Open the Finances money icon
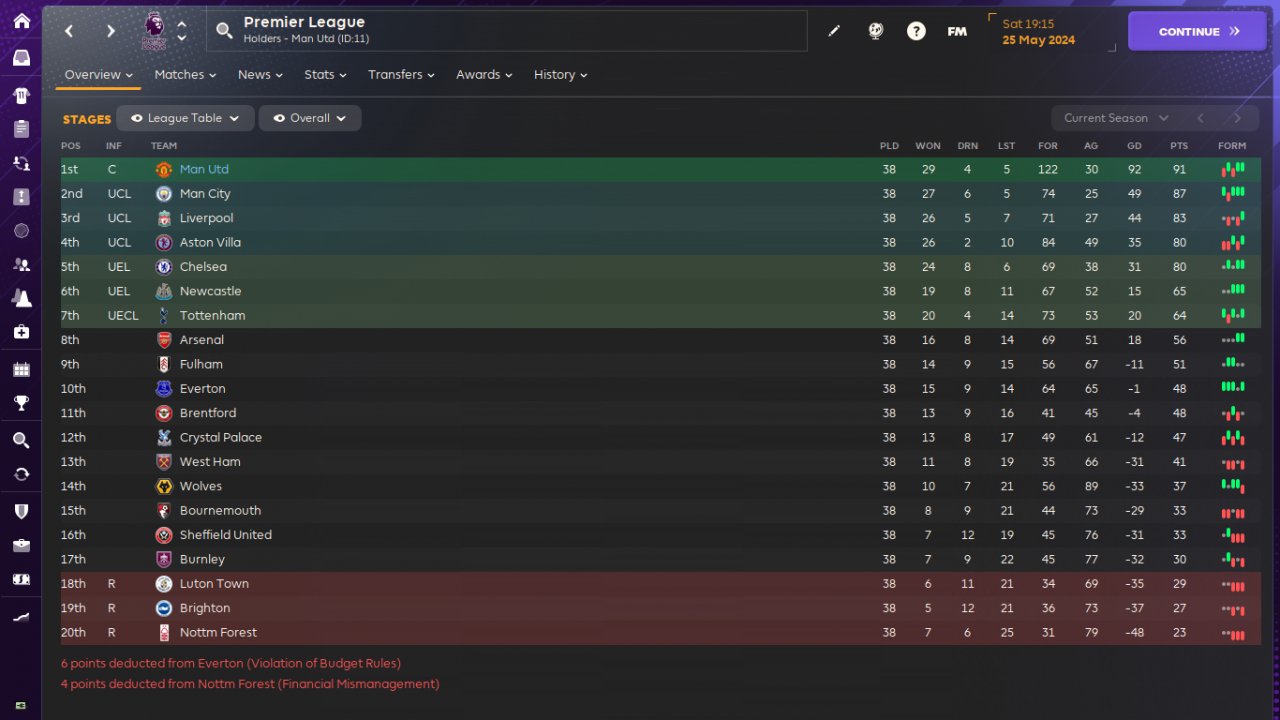 21,579
